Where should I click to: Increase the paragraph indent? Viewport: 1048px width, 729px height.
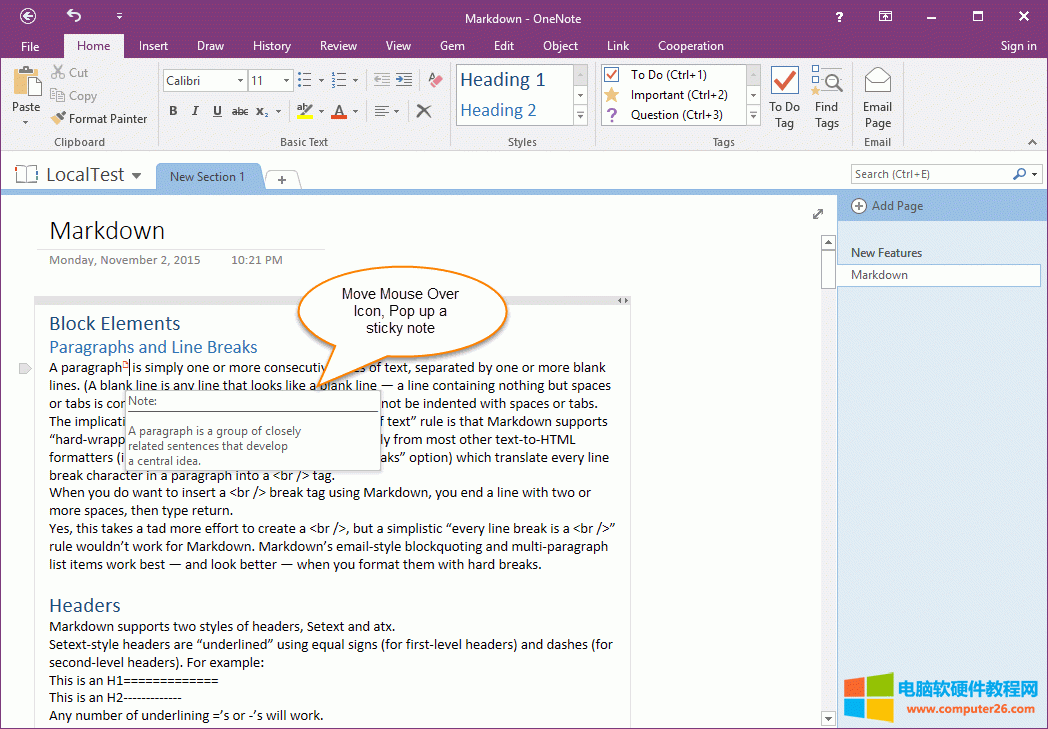point(403,80)
